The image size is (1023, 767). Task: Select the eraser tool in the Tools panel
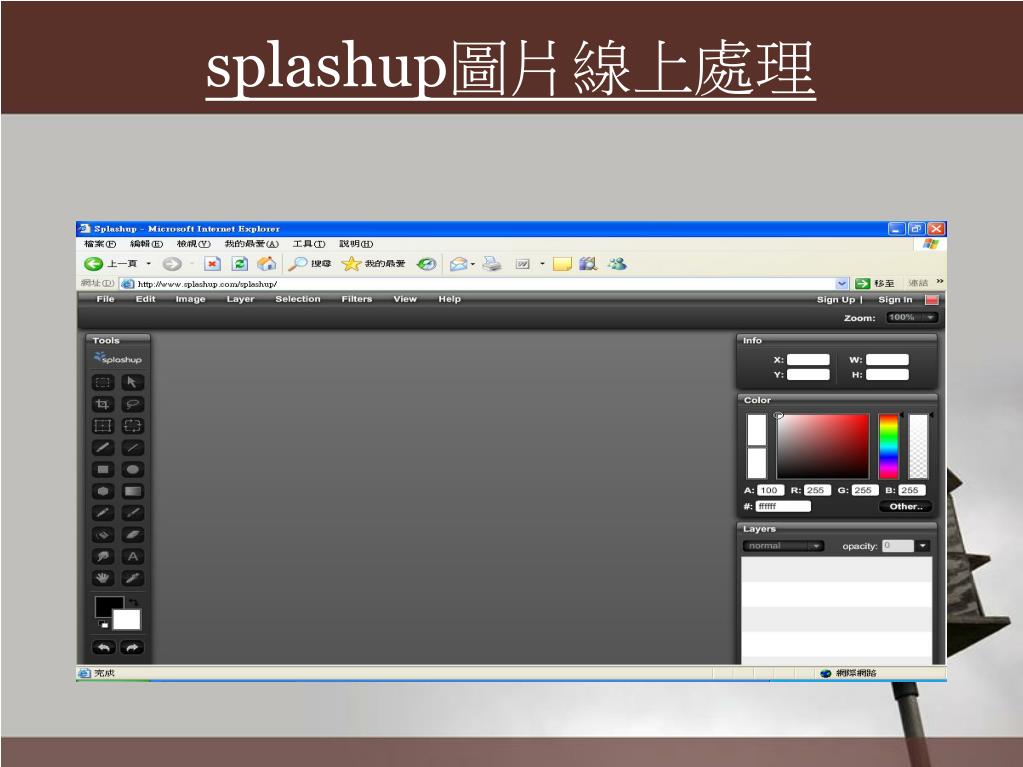coord(132,535)
